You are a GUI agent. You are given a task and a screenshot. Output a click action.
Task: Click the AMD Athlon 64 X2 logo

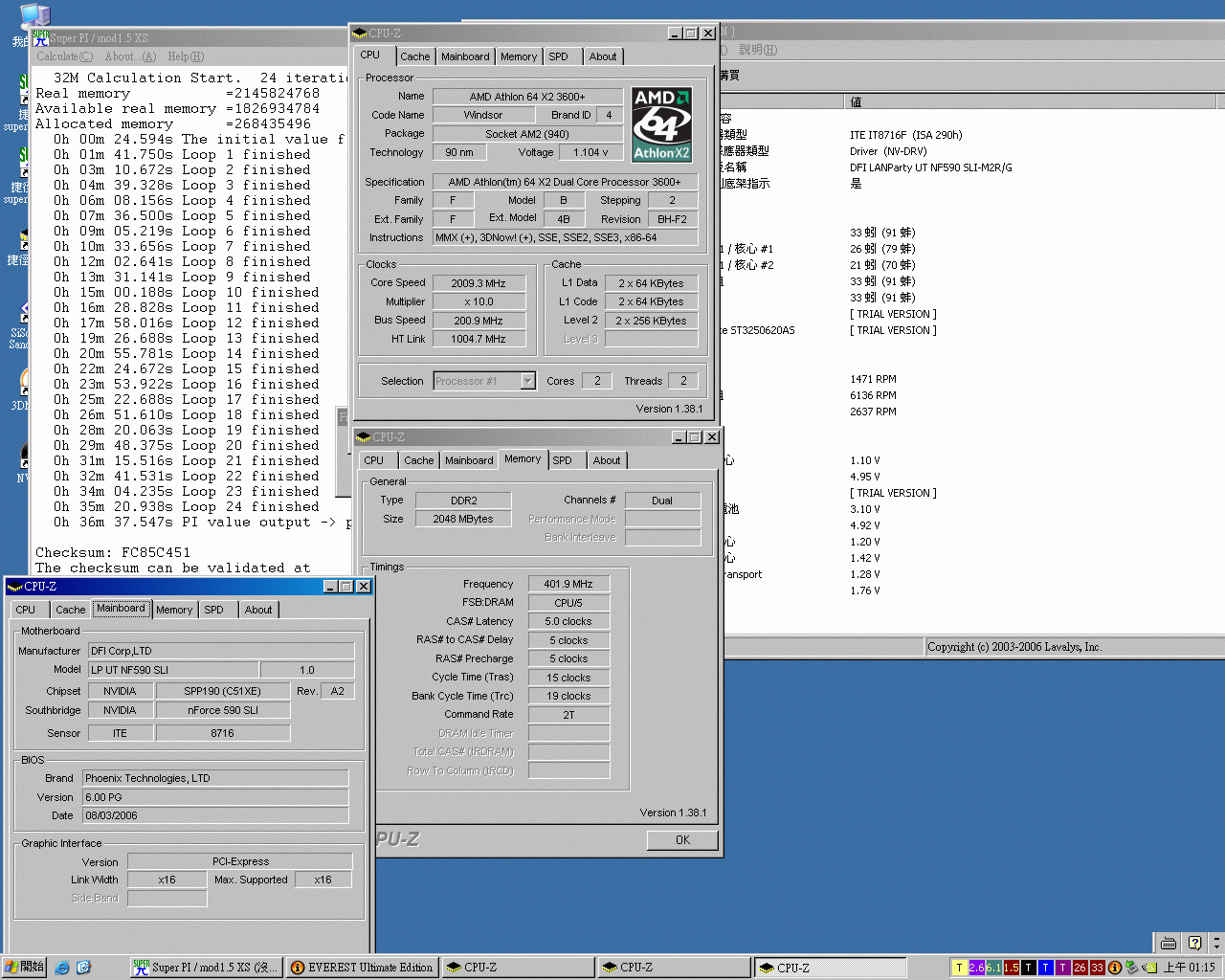(661, 124)
